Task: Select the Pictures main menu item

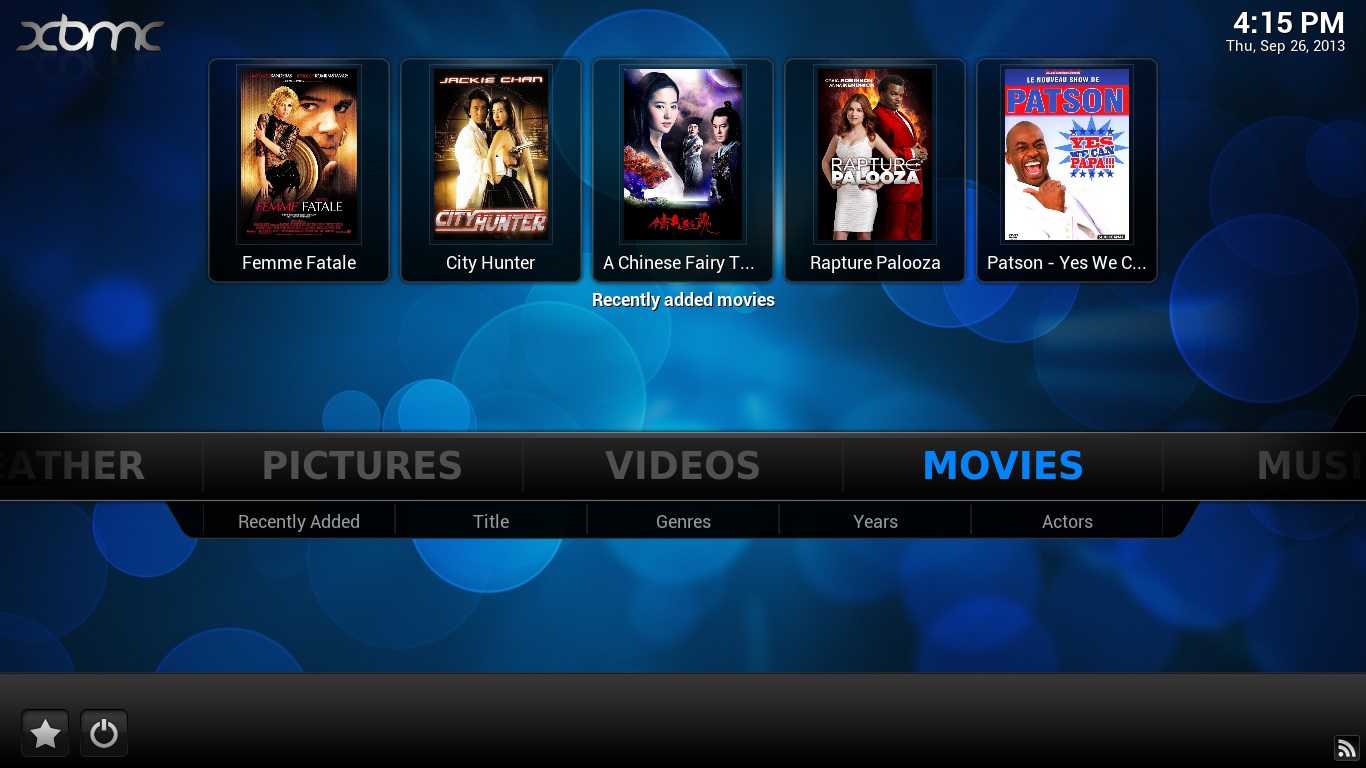Action: coord(362,466)
